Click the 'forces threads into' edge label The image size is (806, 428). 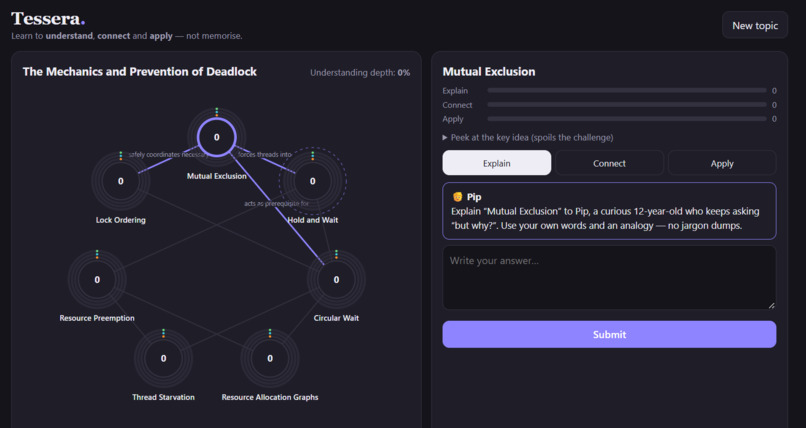point(265,155)
